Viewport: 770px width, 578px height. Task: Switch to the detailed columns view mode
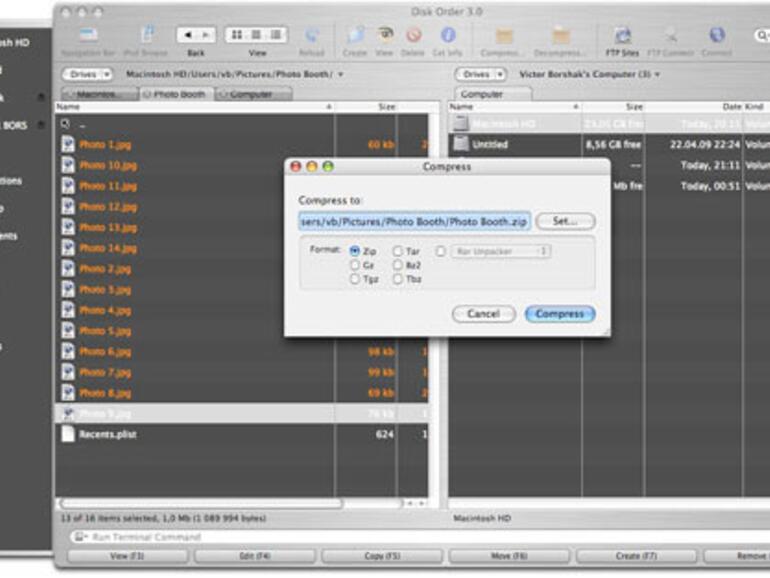point(276,35)
